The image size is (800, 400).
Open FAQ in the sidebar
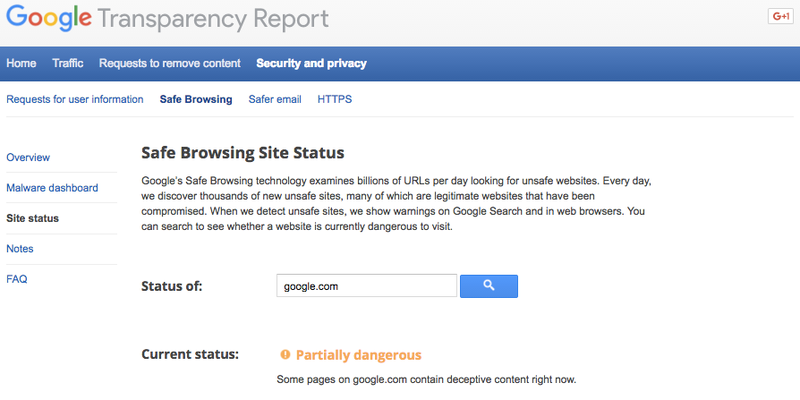coord(17,280)
